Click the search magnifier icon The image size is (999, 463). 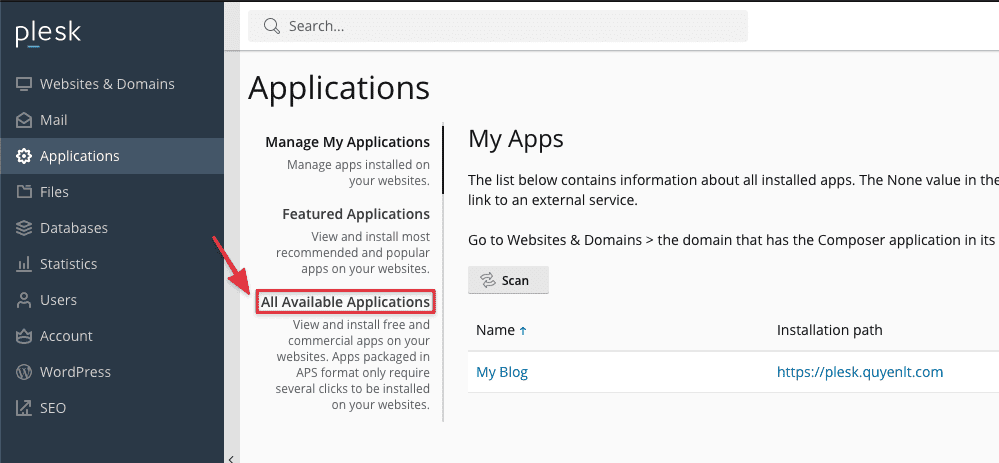tap(271, 27)
